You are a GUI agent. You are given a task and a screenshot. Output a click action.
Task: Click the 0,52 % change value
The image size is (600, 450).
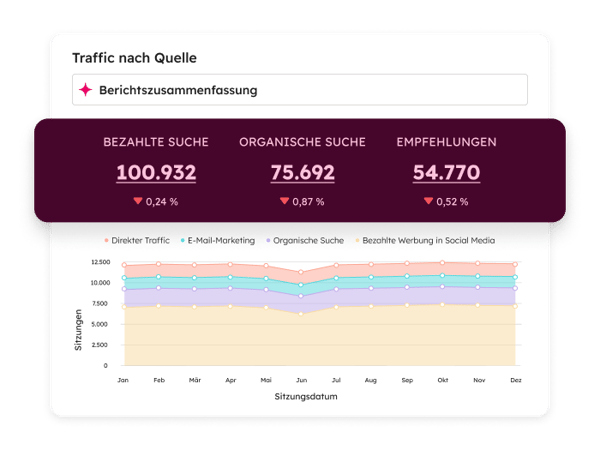pyautogui.click(x=452, y=202)
